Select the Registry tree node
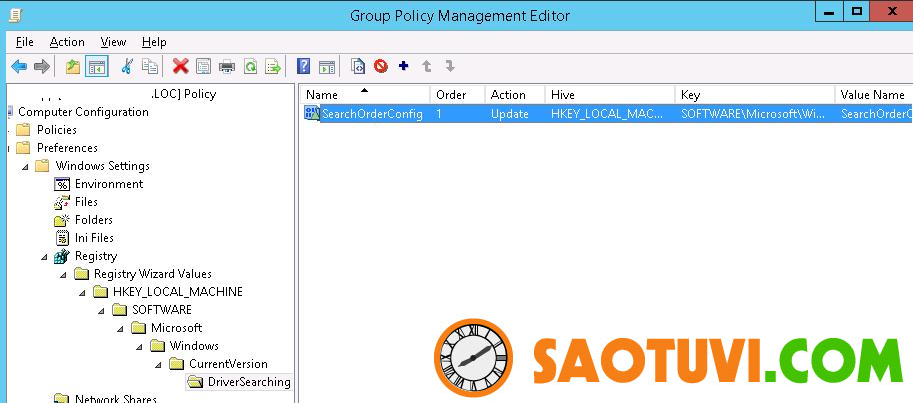 tap(96, 256)
